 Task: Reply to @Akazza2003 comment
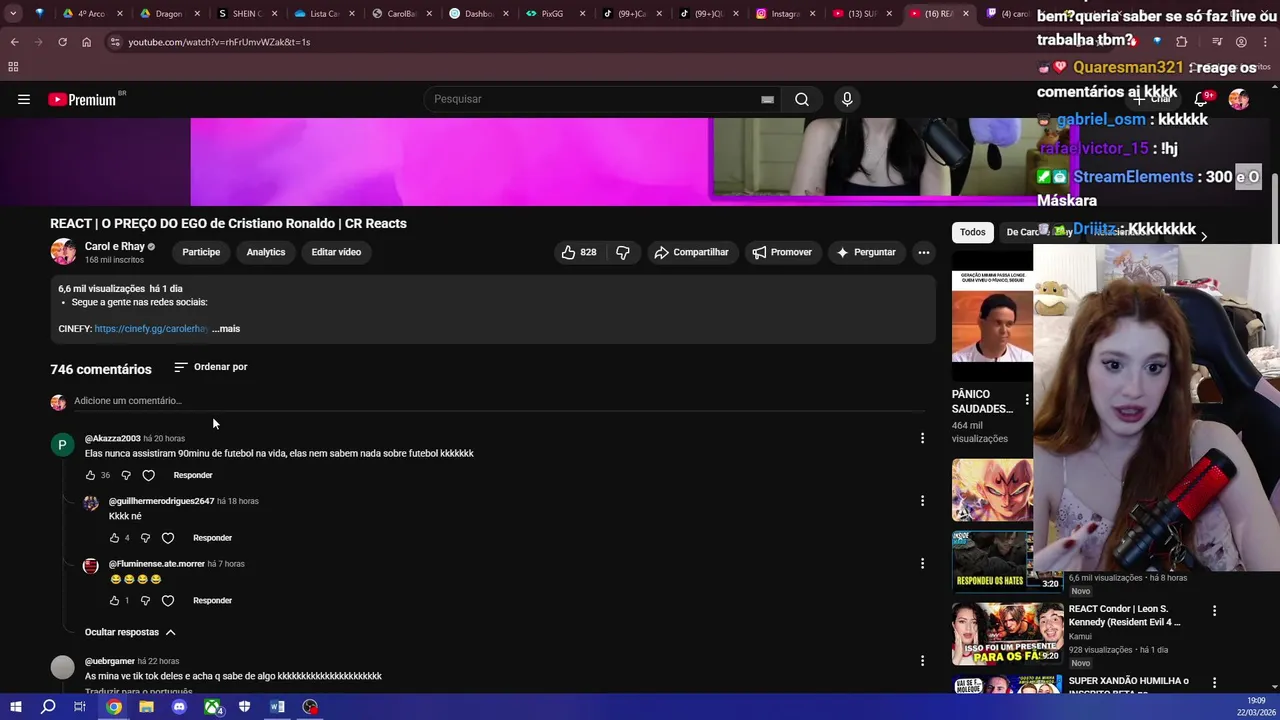[193, 475]
